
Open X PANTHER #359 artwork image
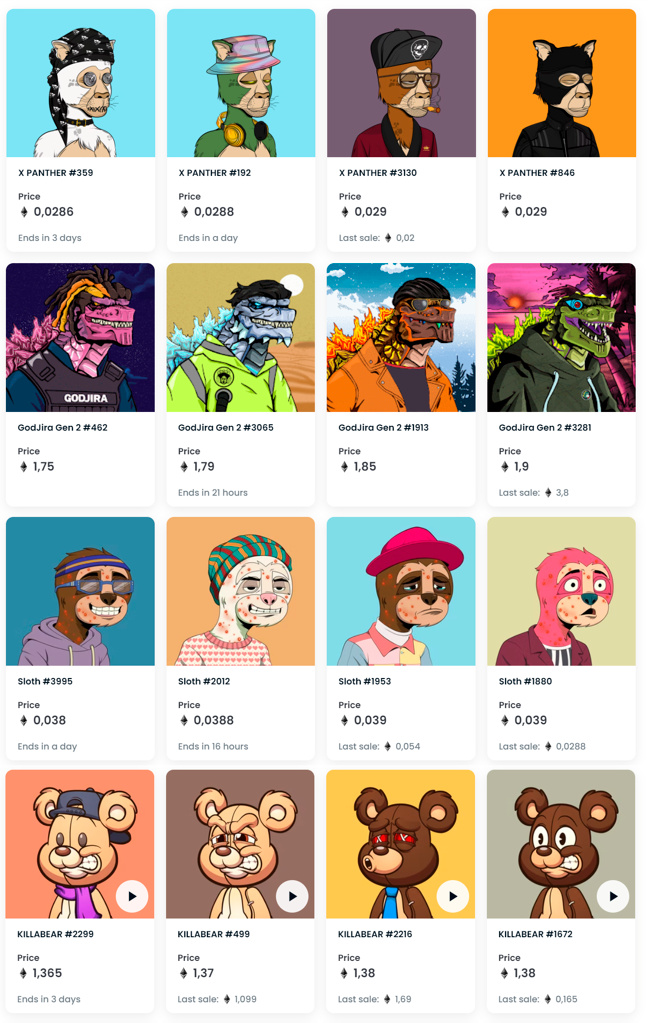coord(81,83)
